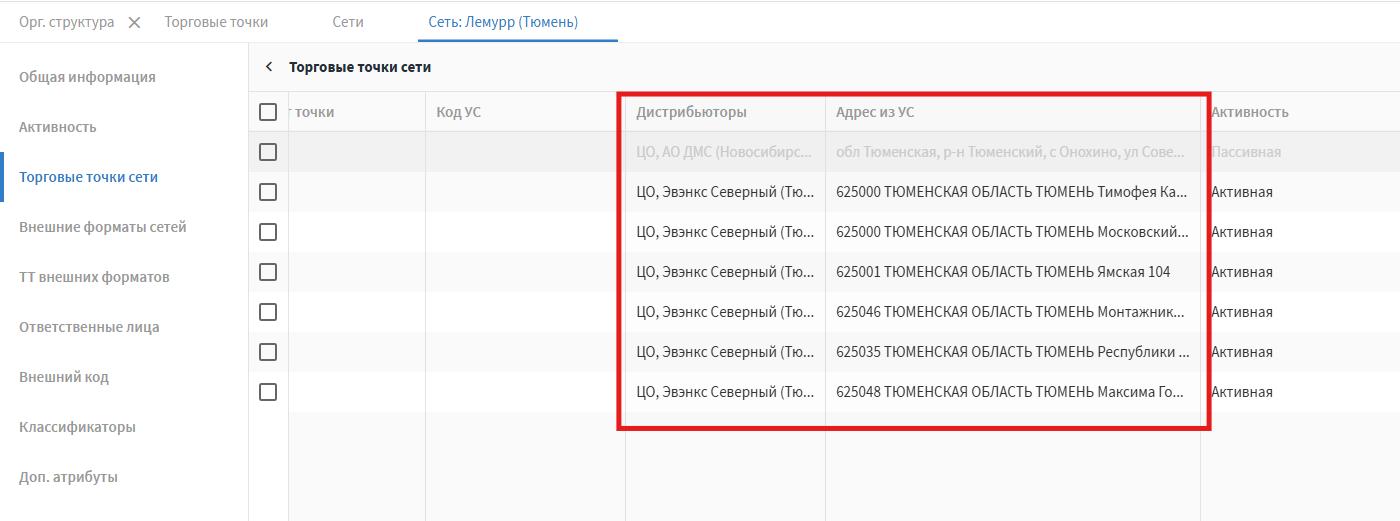Open Доп. атрибуты sidebar item

point(68,477)
